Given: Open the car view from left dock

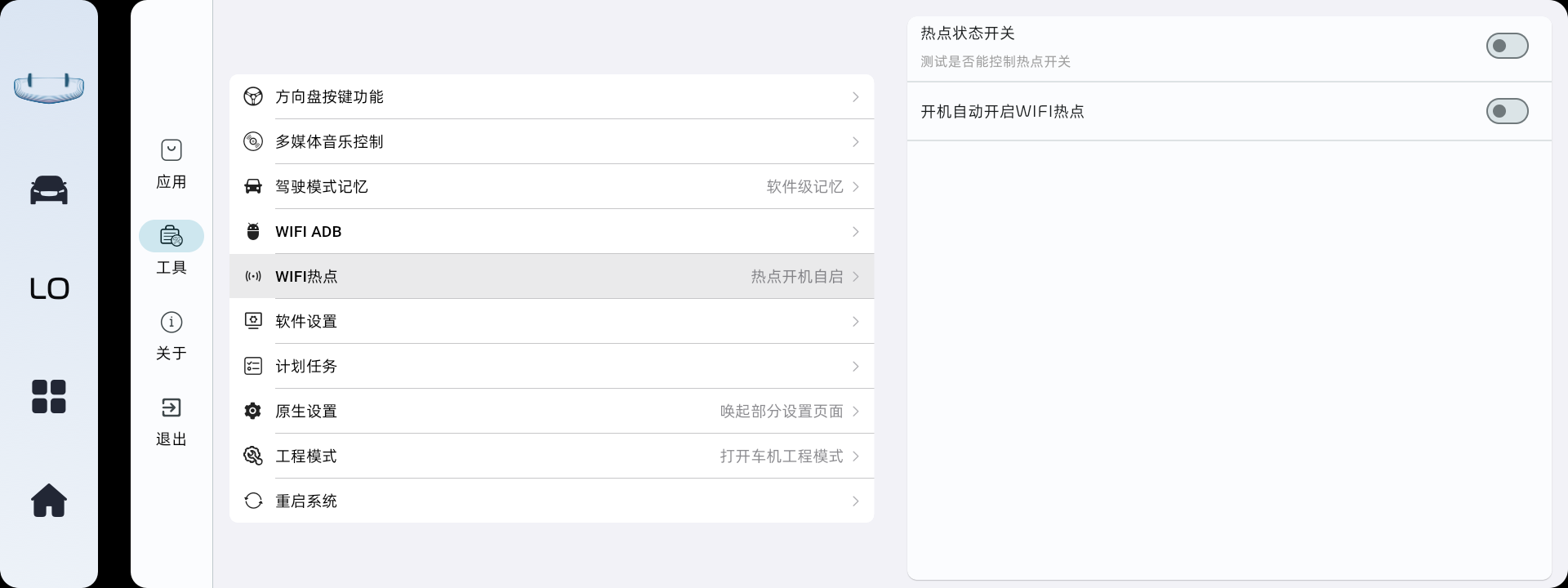Looking at the screenshot, I should (49, 189).
